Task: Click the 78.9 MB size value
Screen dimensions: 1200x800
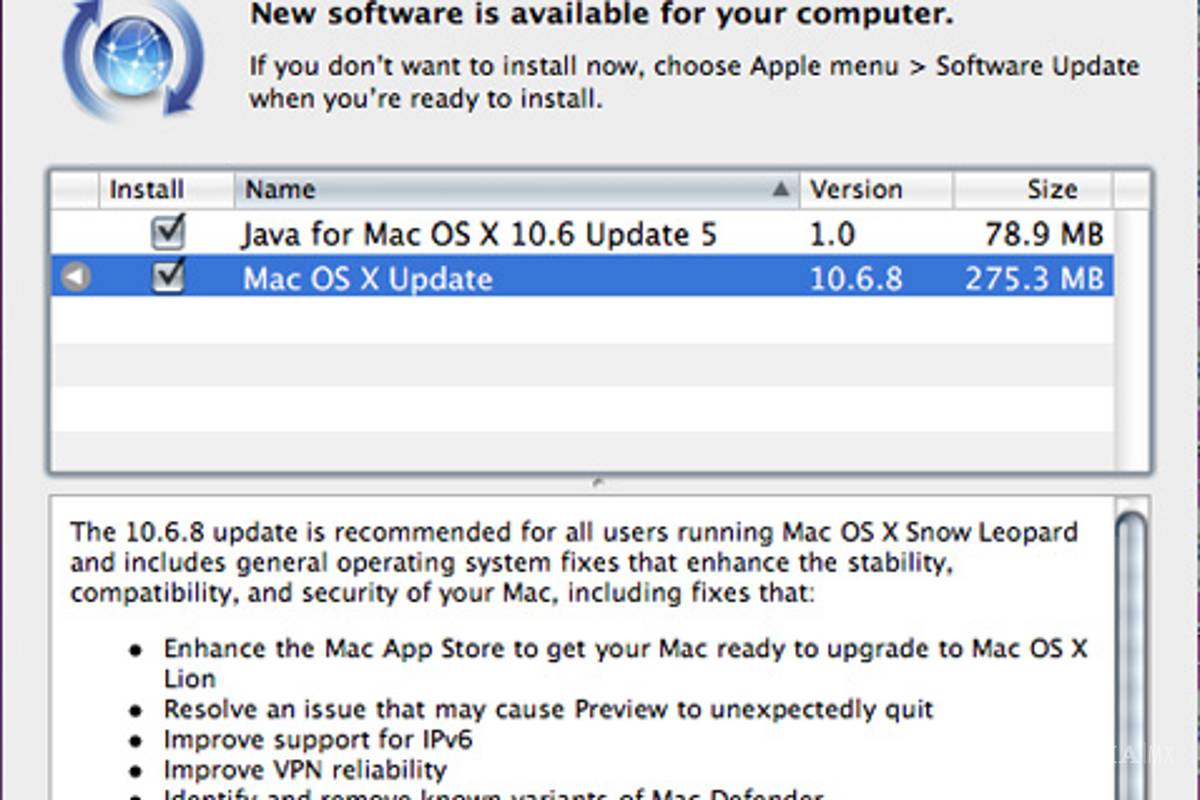Action: [1041, 234]
